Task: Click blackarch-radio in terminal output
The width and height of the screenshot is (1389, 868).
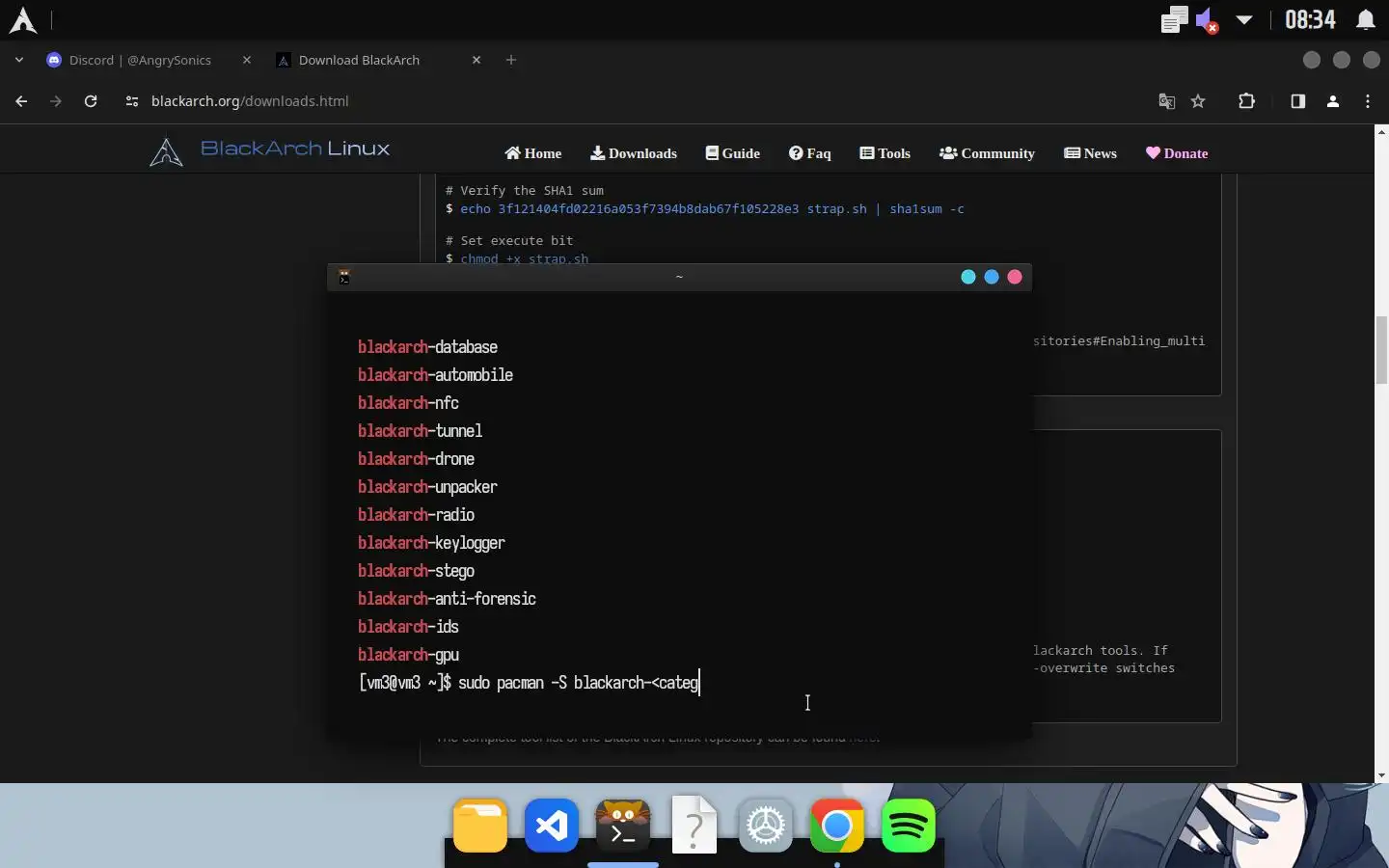Action: (x=416, y=515)
